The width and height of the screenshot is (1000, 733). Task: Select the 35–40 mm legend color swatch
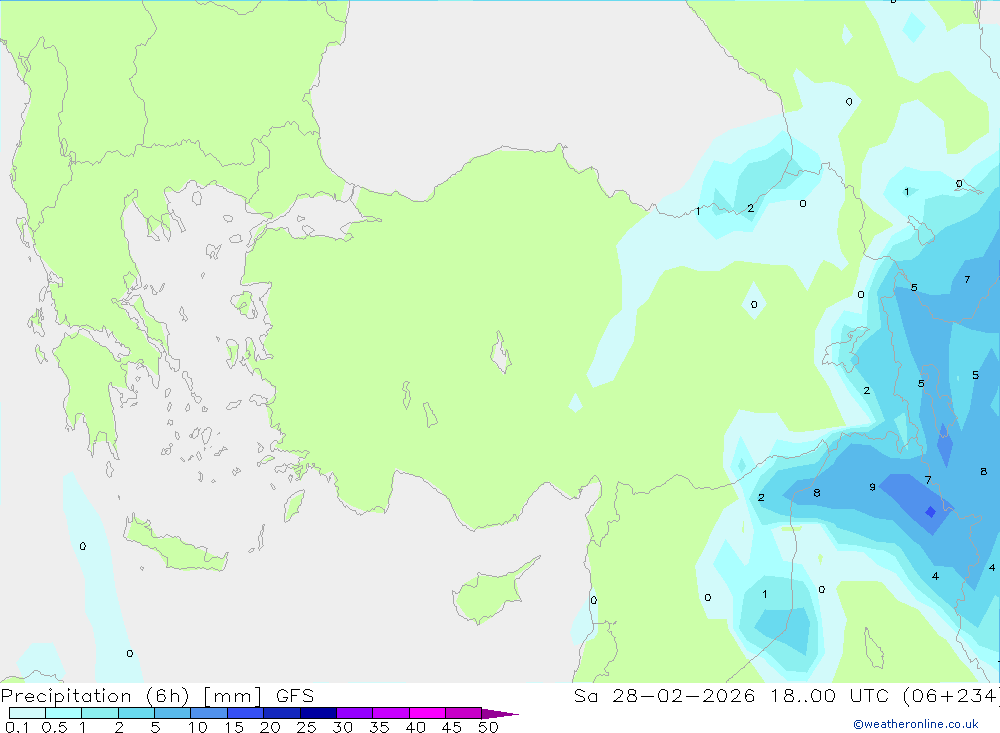point(391,713)
